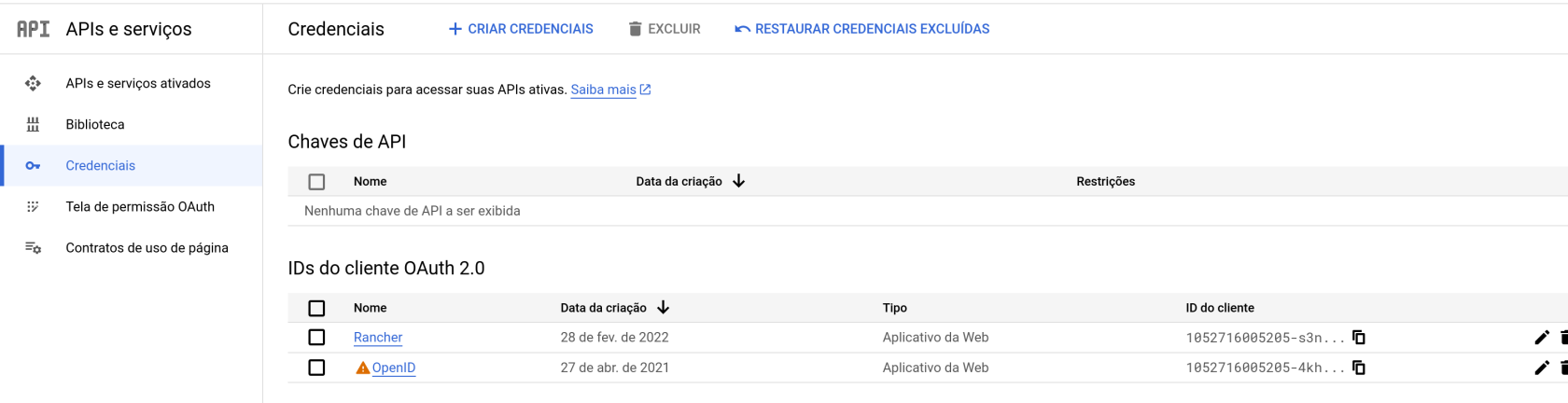
Task: Copy the OpenID client ID
Action: pyautogui.click(x=1359, y=368)
